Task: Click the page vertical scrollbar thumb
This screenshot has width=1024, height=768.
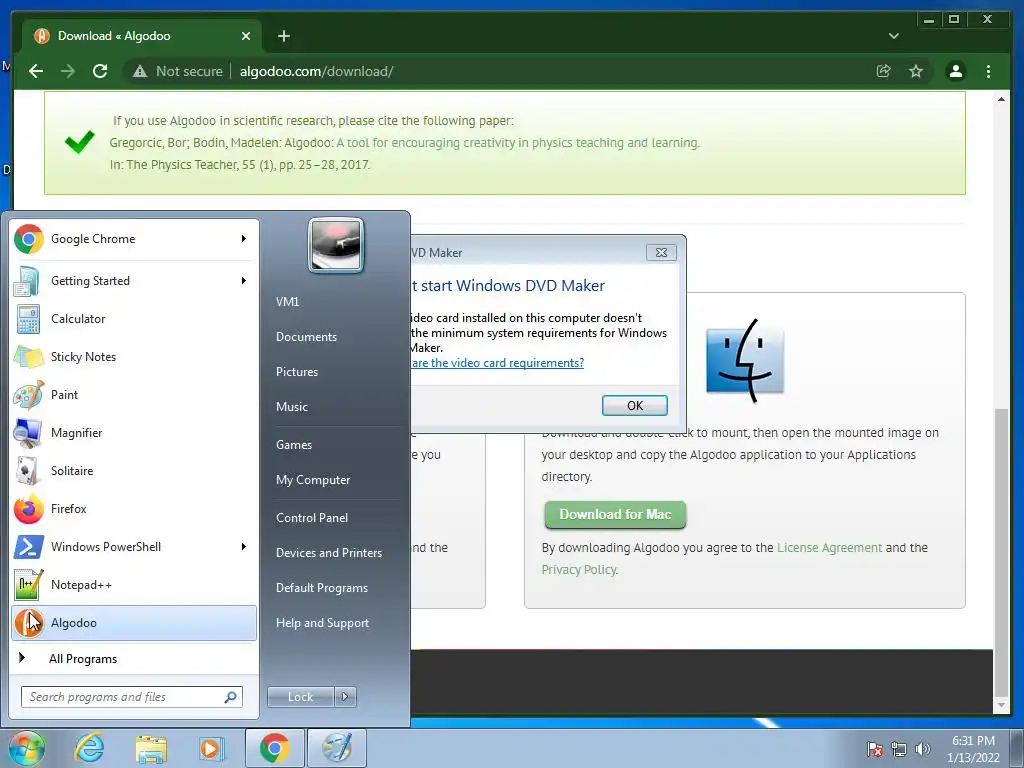Action: 1001,552
